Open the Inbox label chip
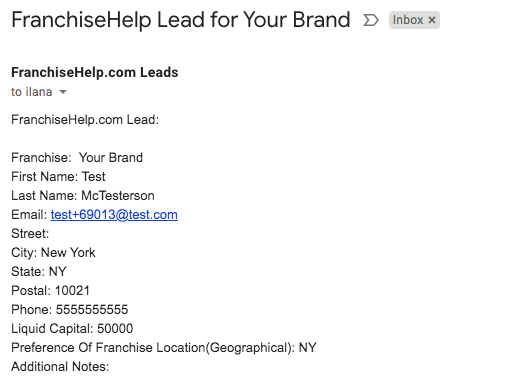This screenshot has width=513, height=383. click(x=408, y=20)
